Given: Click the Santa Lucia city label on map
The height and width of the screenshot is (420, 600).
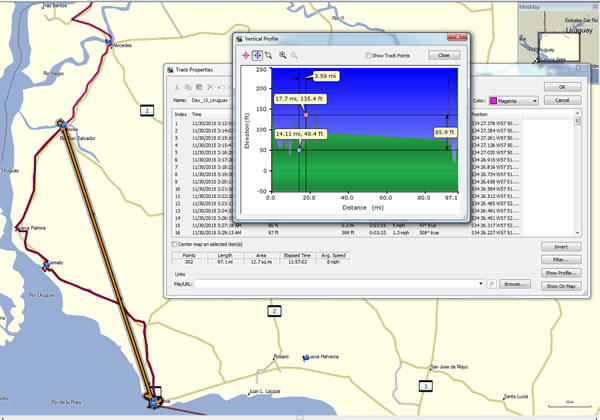Looking at the screenshot, I should click(516, 397).
